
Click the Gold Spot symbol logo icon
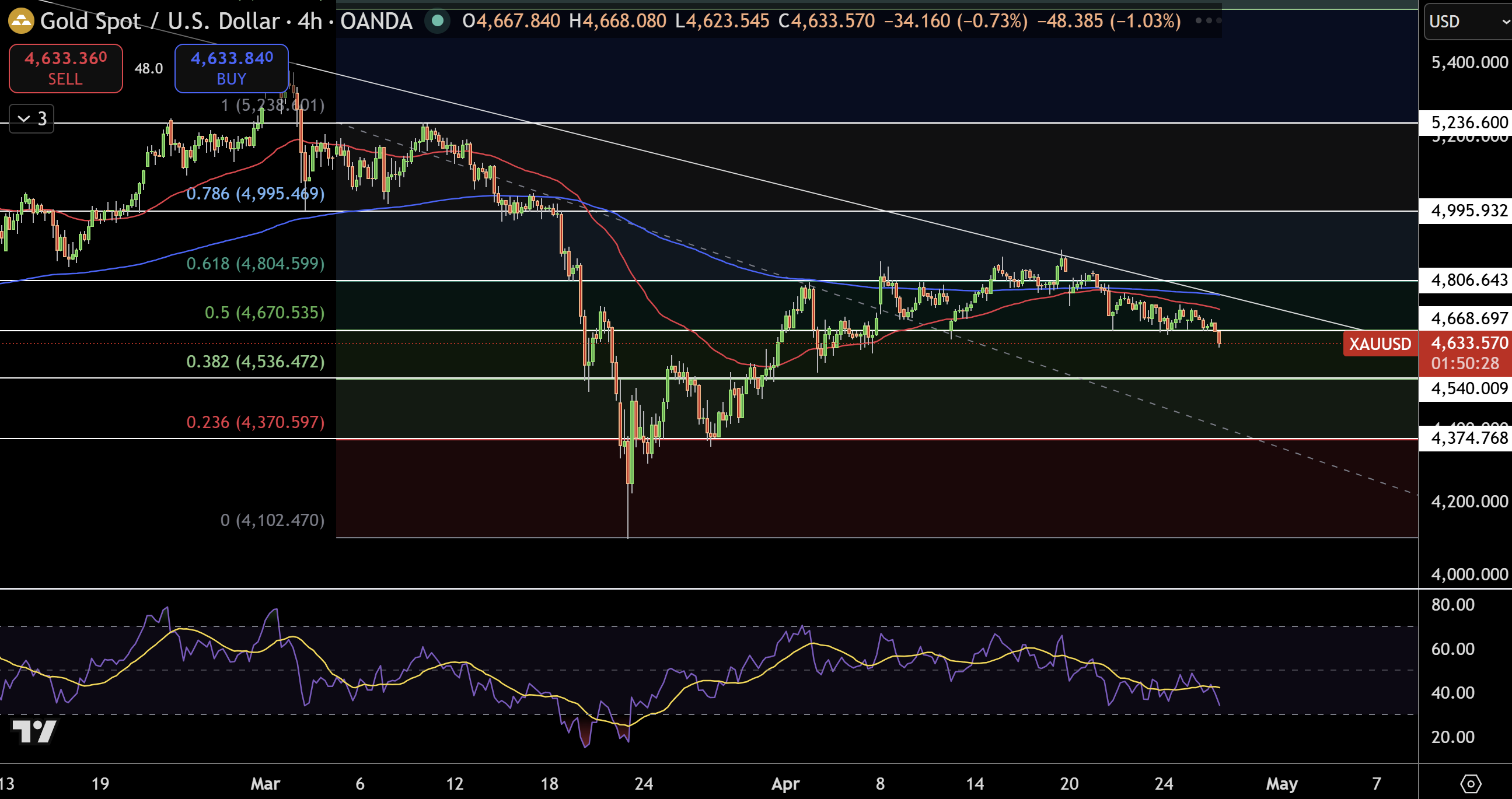coord(21,21)
